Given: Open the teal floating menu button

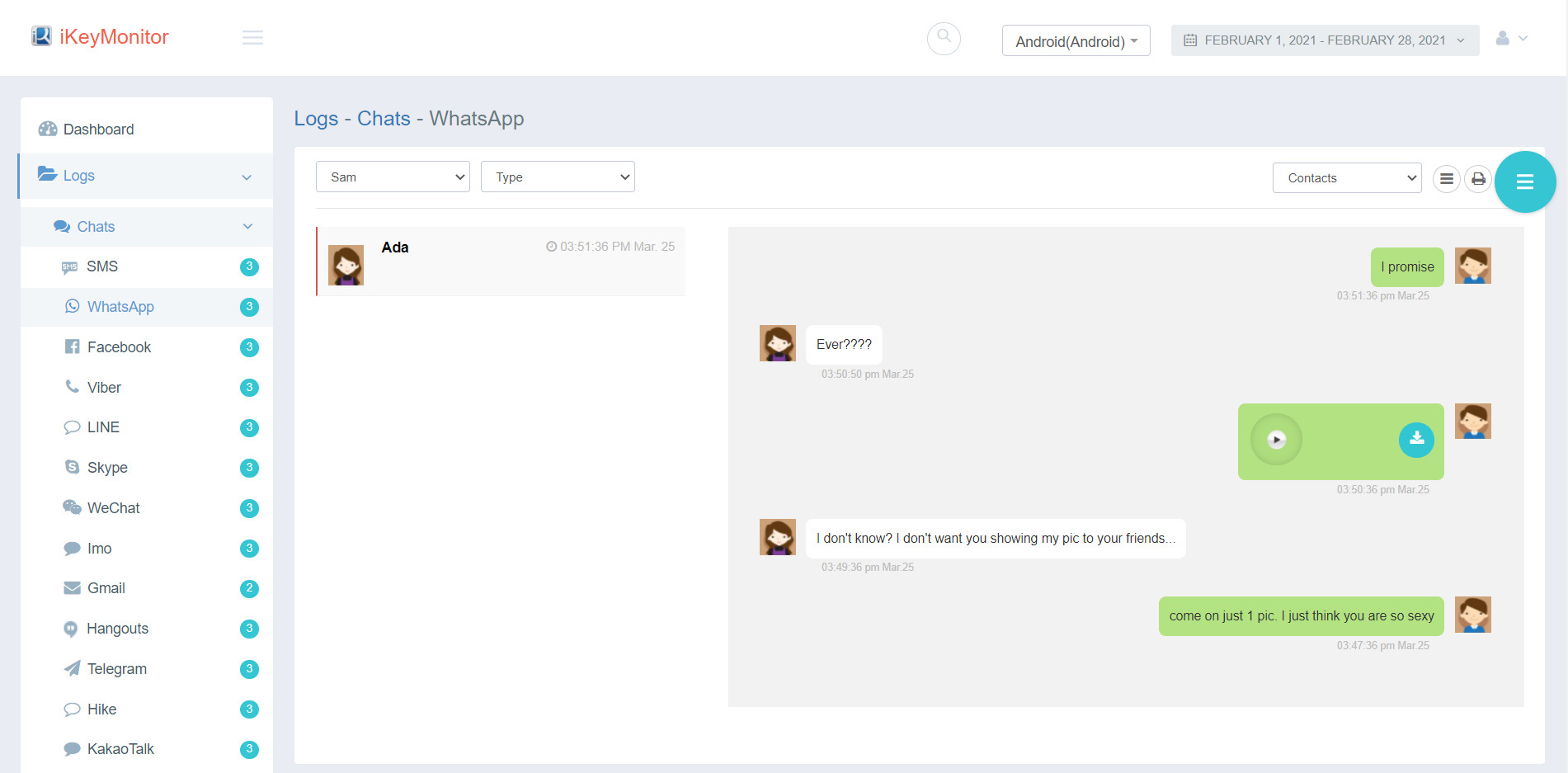Looking at the screenshot, I should click(1524, 182).
